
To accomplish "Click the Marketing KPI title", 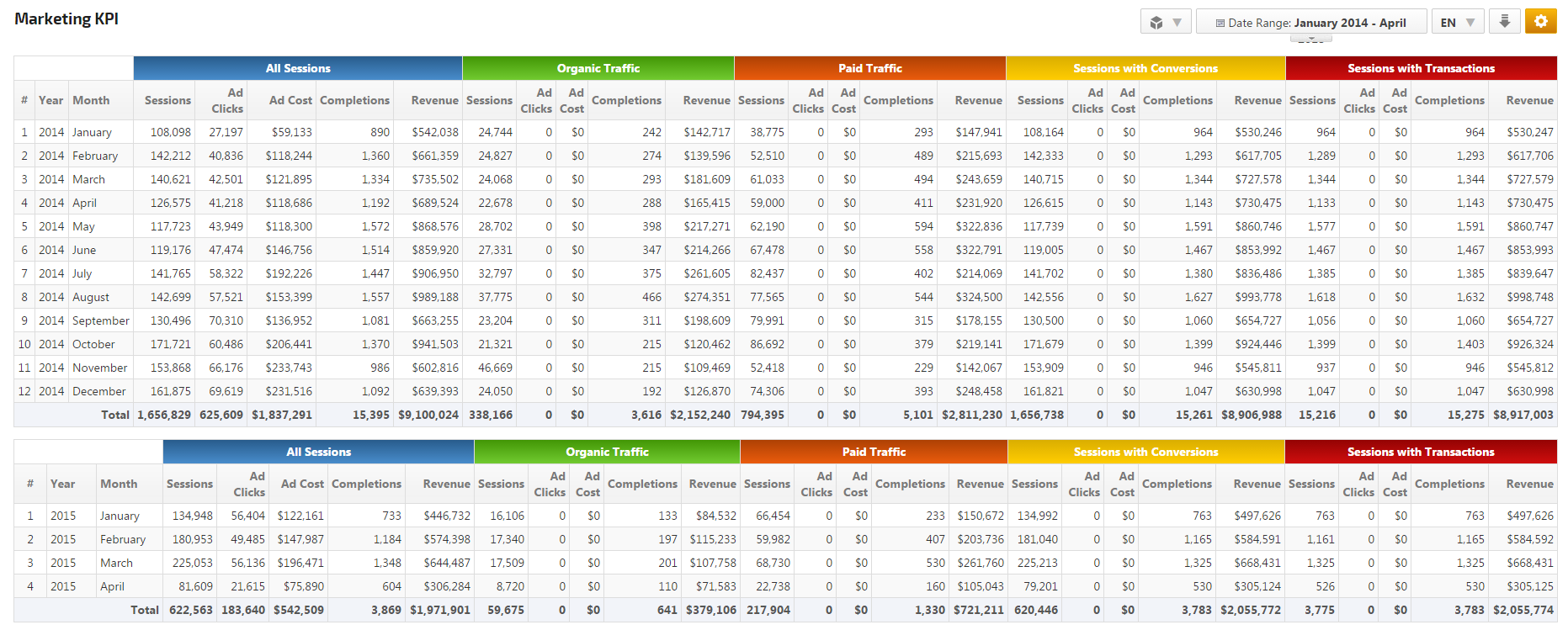I will click(66, 19).
